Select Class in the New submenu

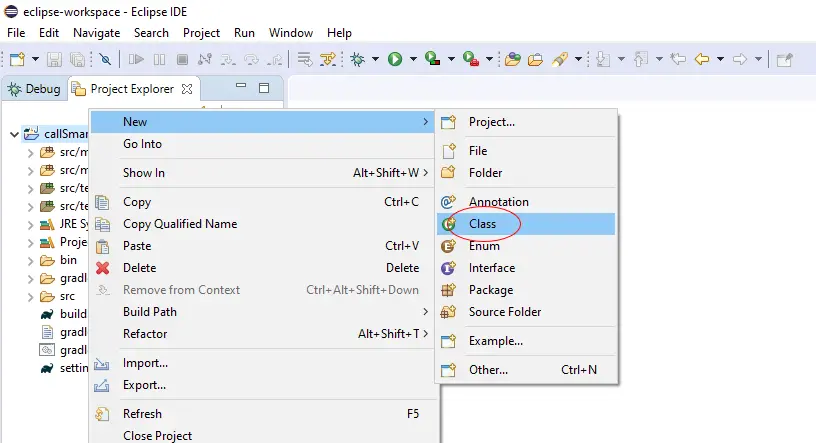[526, 224]
